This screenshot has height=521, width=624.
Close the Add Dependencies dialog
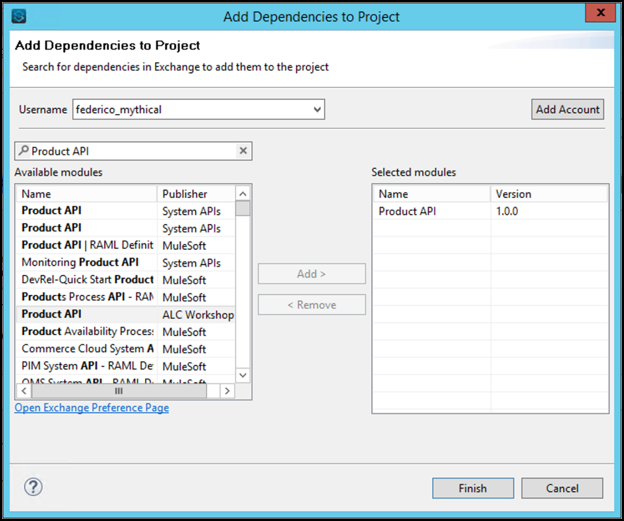point(601,13)
